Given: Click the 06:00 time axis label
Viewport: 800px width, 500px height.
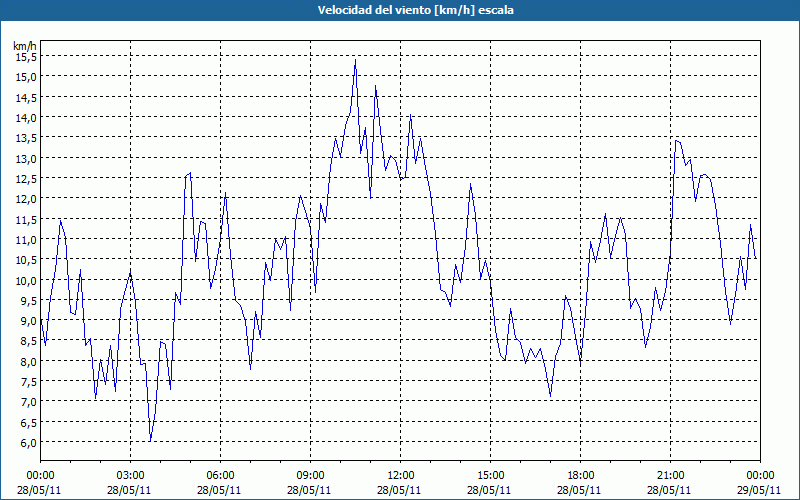Looking at the screenshot, I should 220,476.
